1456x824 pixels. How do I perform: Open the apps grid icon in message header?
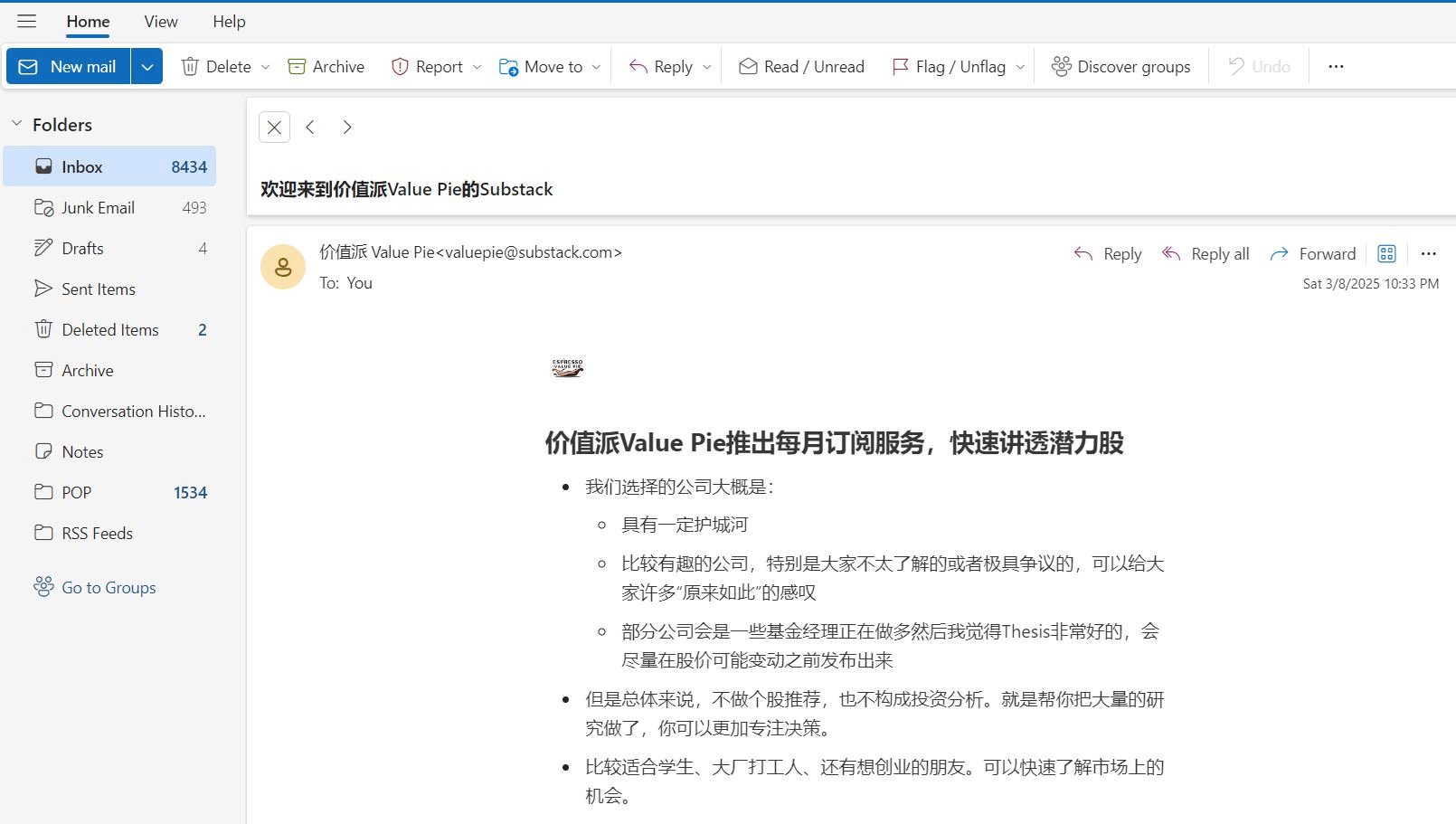(1386, 254)
